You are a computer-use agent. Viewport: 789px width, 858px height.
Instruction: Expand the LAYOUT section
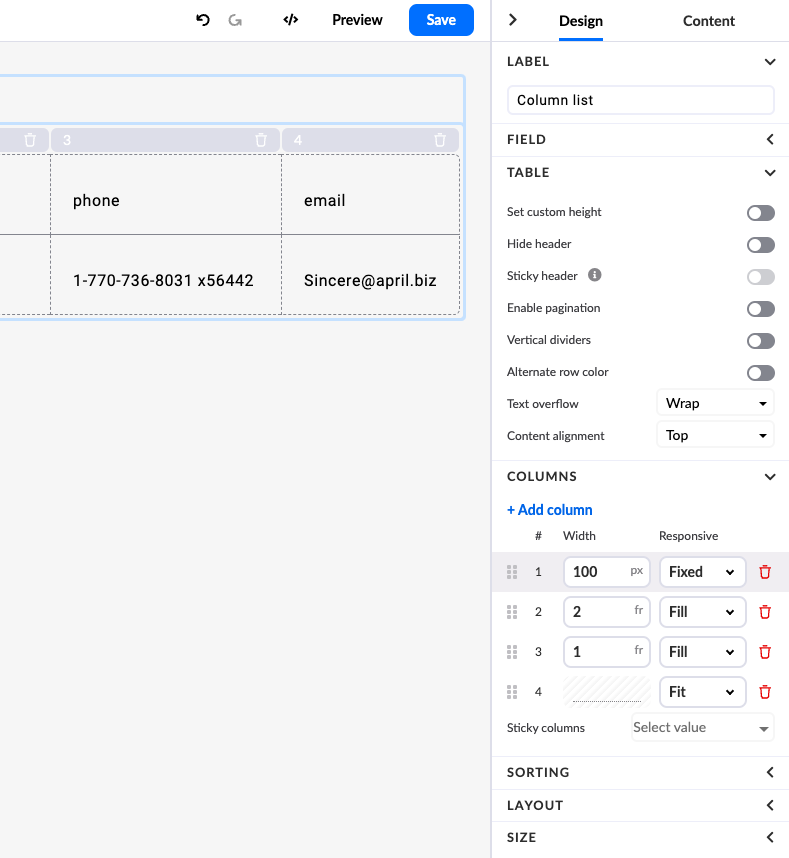click(770, 805)
